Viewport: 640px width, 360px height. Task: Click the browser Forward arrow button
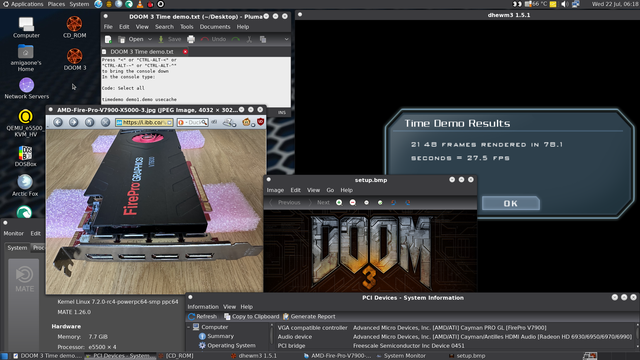click(x=73, y=122)
